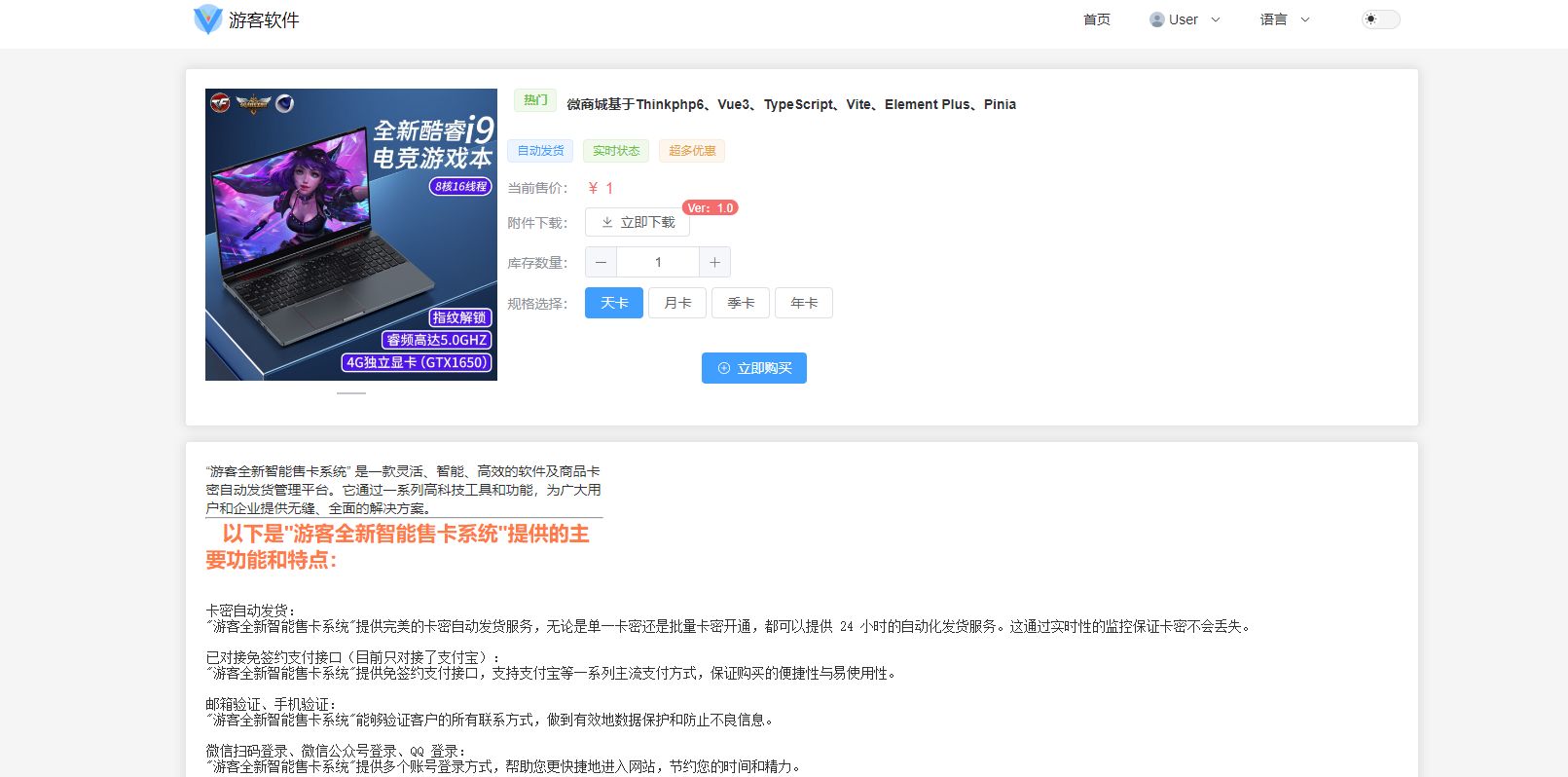
Task: Toggle the dark/light theme switch
Action: 1380,19
